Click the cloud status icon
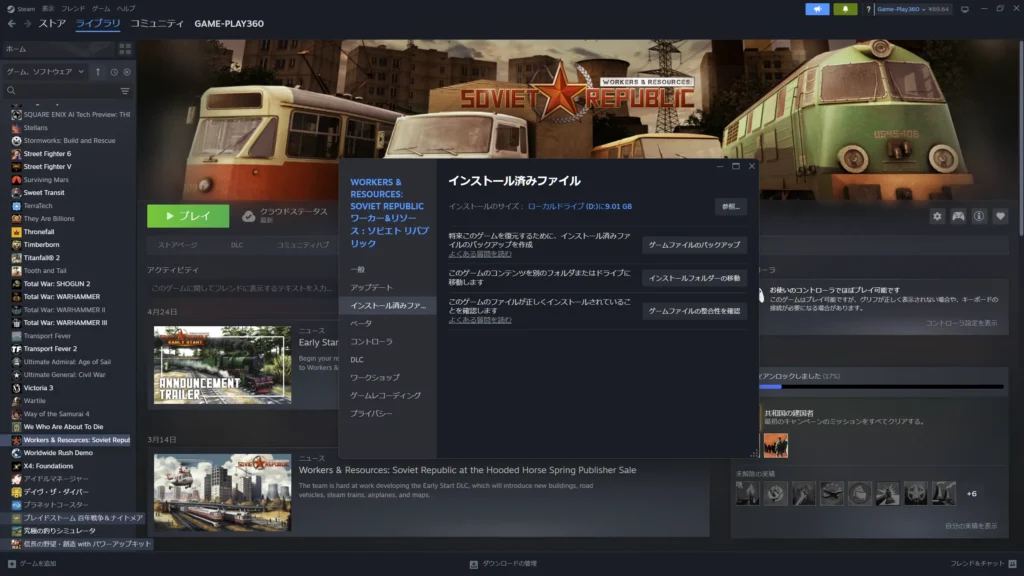Screen dimensions: 1024x576 coord(248,216)
